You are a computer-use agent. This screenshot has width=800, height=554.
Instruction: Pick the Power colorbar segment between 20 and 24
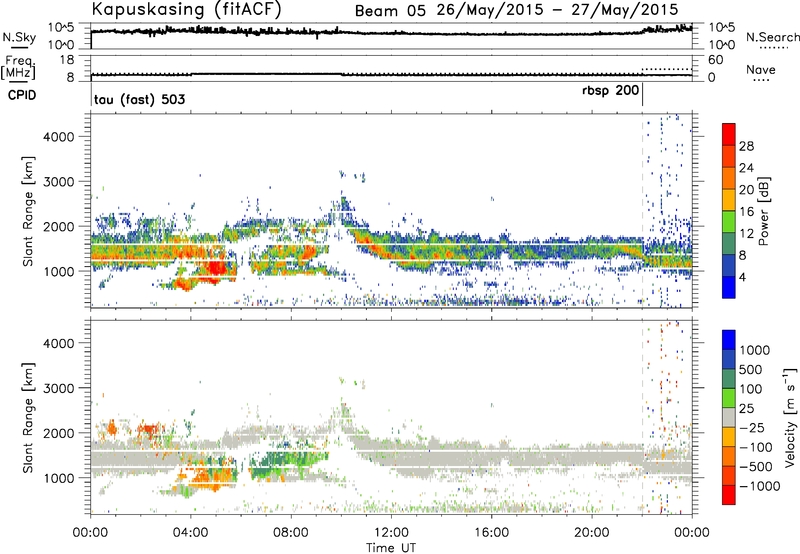pyautogui.click(x=729, y=178)
